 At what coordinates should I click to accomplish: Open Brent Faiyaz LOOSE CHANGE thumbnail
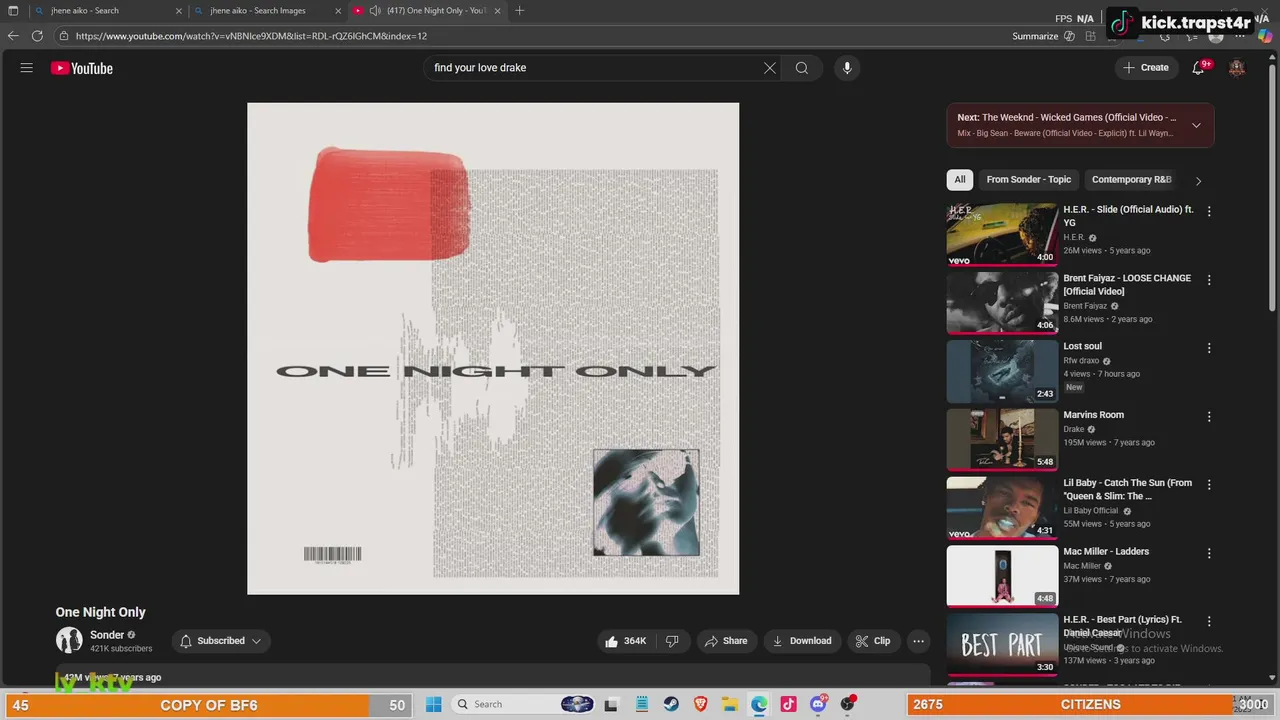coord(1002,303)
